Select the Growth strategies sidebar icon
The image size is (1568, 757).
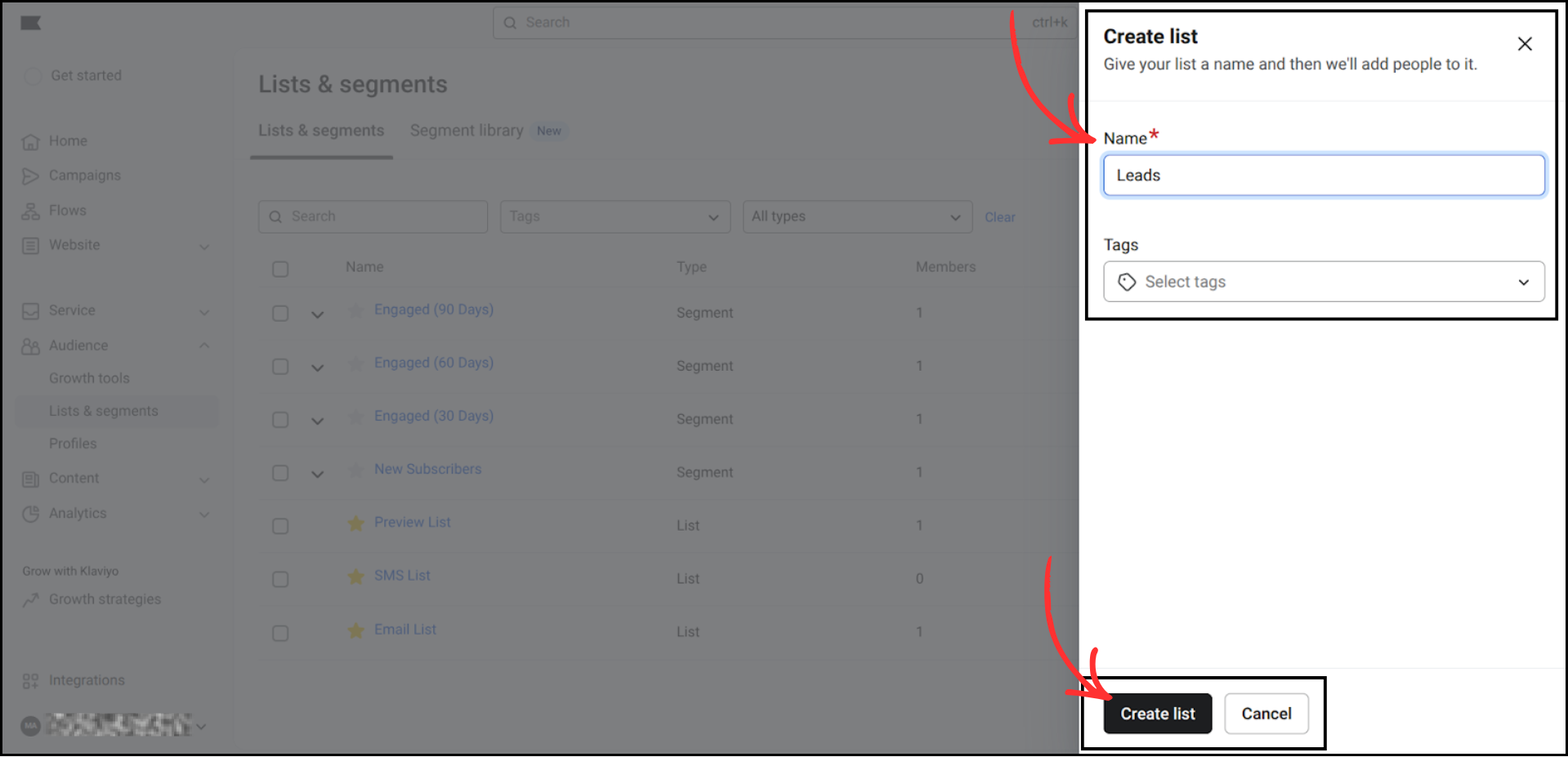click(x=31, y=599)
